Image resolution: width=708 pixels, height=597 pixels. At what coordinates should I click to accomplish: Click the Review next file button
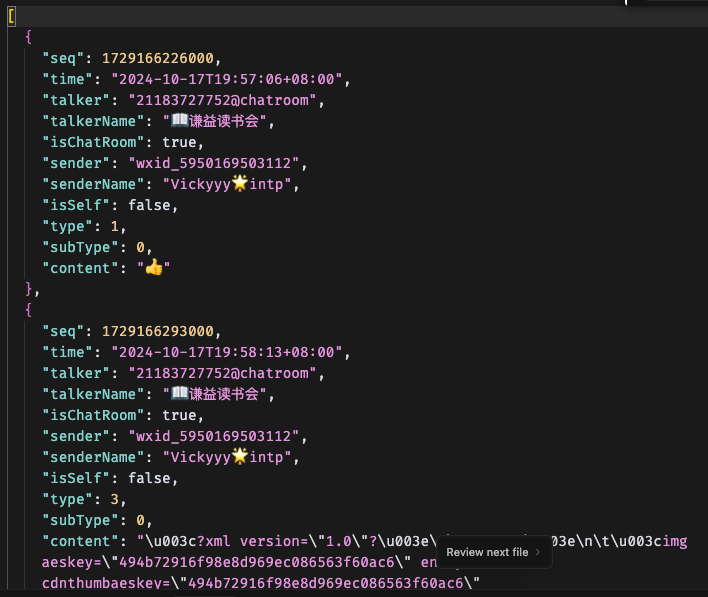tap(494, 552)
